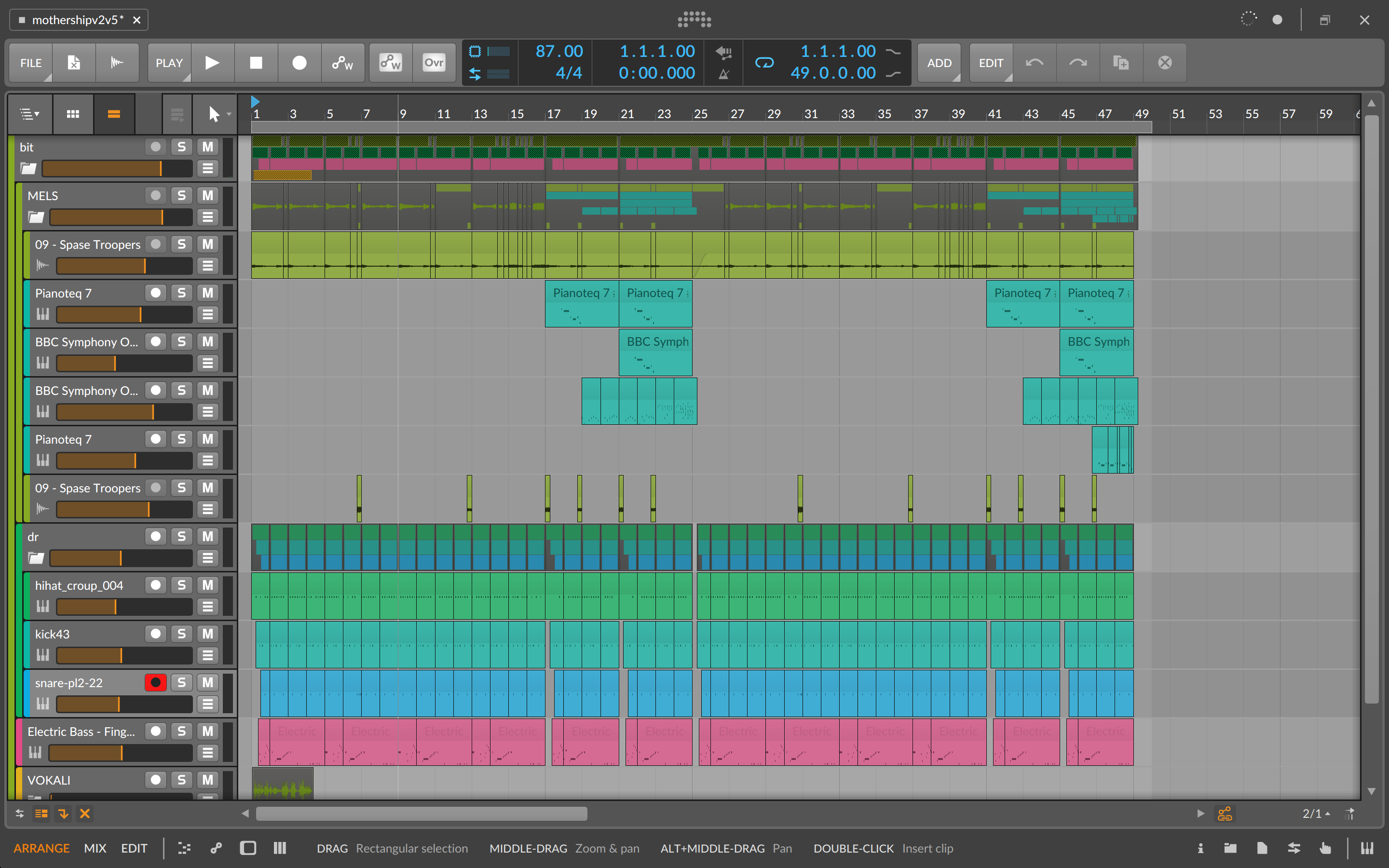Image resolution: width=1389 pixels, height=868 pixels.
Task: Open the FILE menu
Action: 31,63
